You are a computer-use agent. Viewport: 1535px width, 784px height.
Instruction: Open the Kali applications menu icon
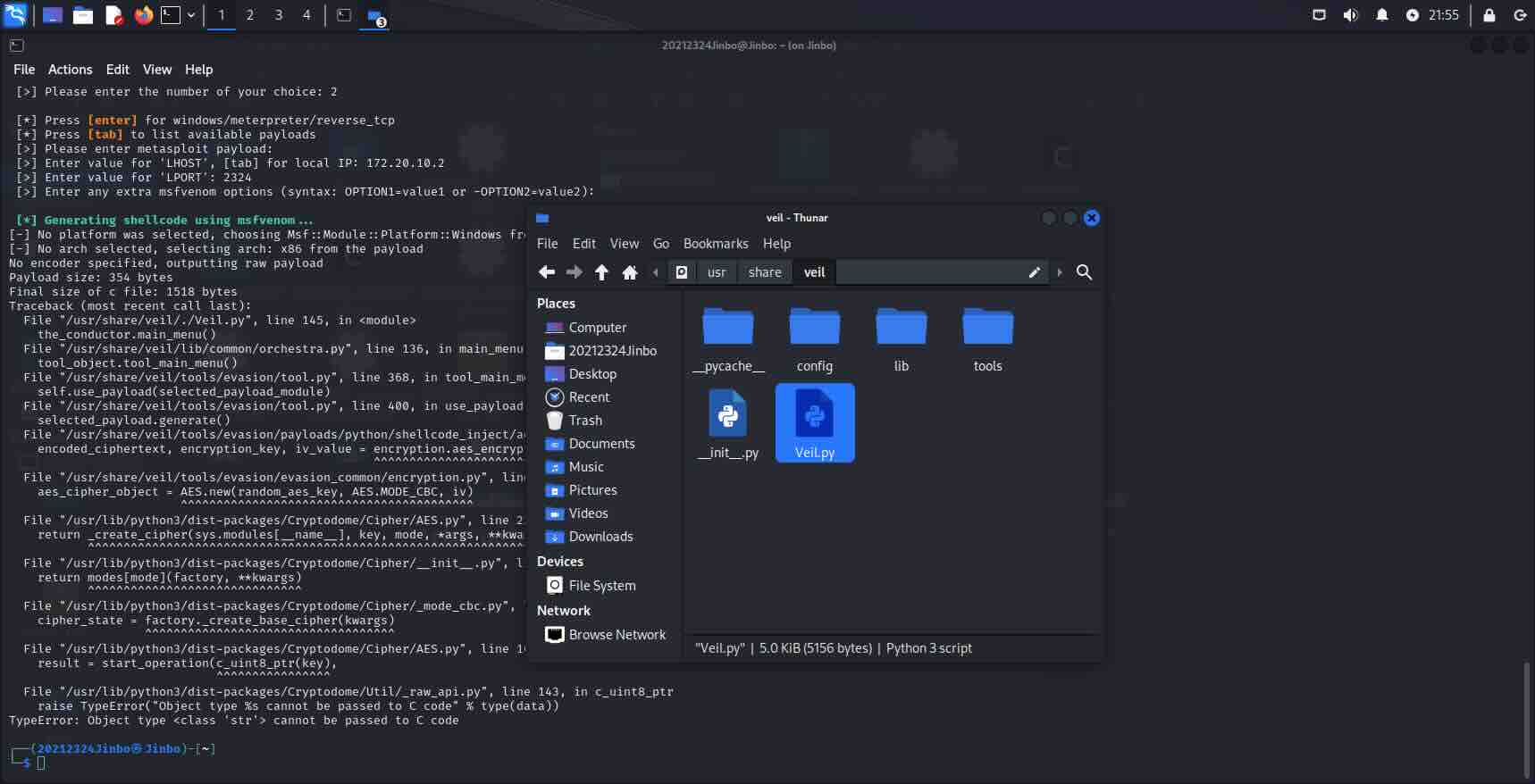15,15
